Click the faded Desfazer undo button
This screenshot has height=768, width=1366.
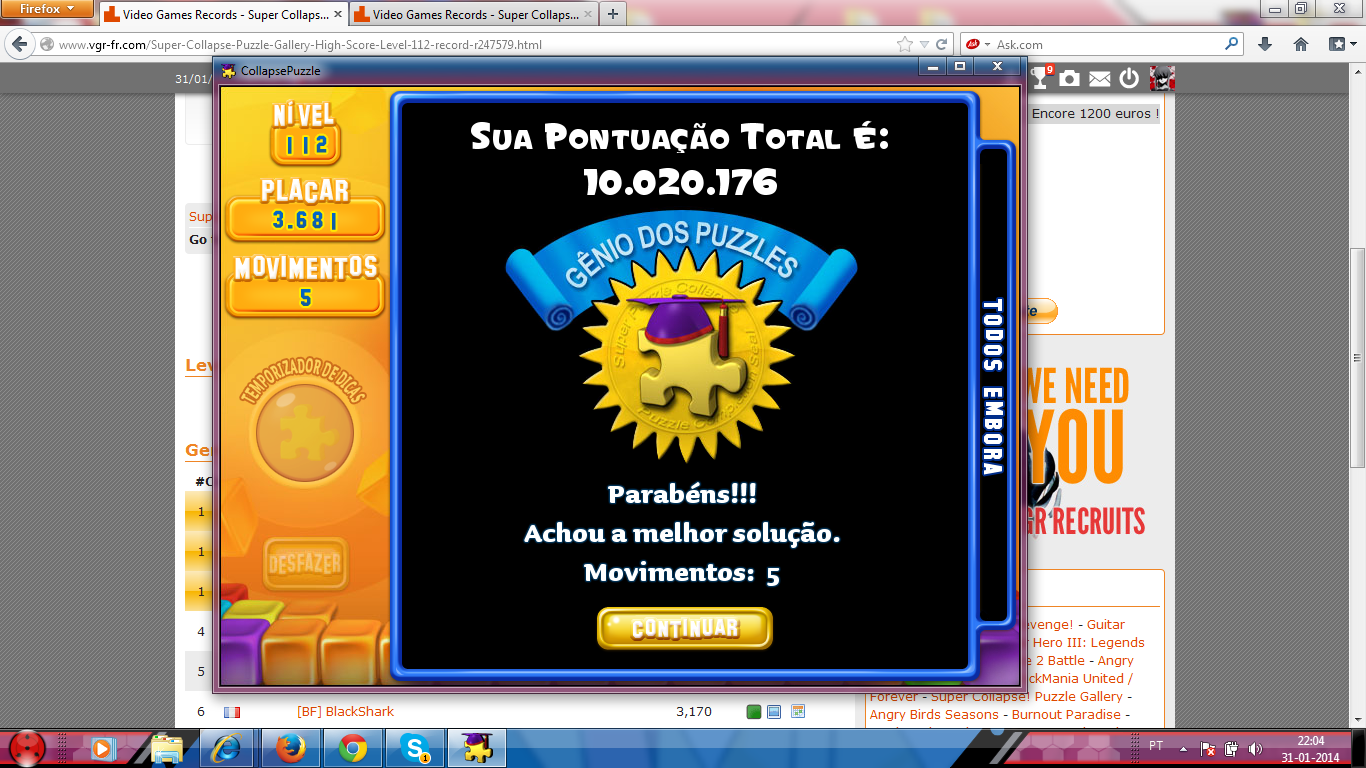click(305, 565)
